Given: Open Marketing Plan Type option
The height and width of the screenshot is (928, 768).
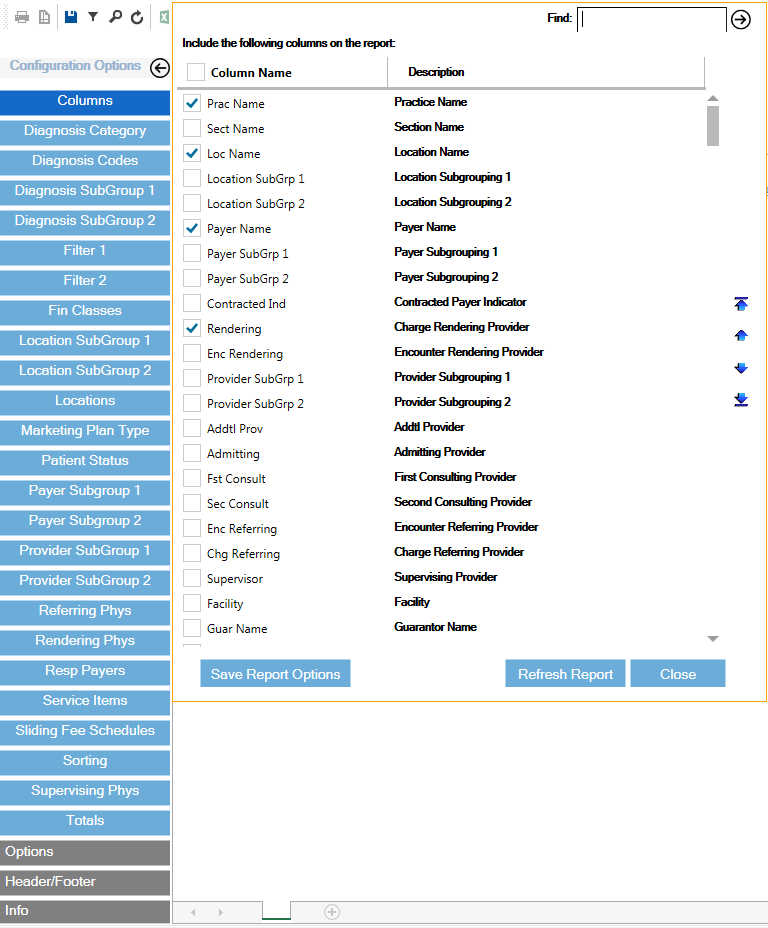Looking at the screenshot, I should (85, 431).
